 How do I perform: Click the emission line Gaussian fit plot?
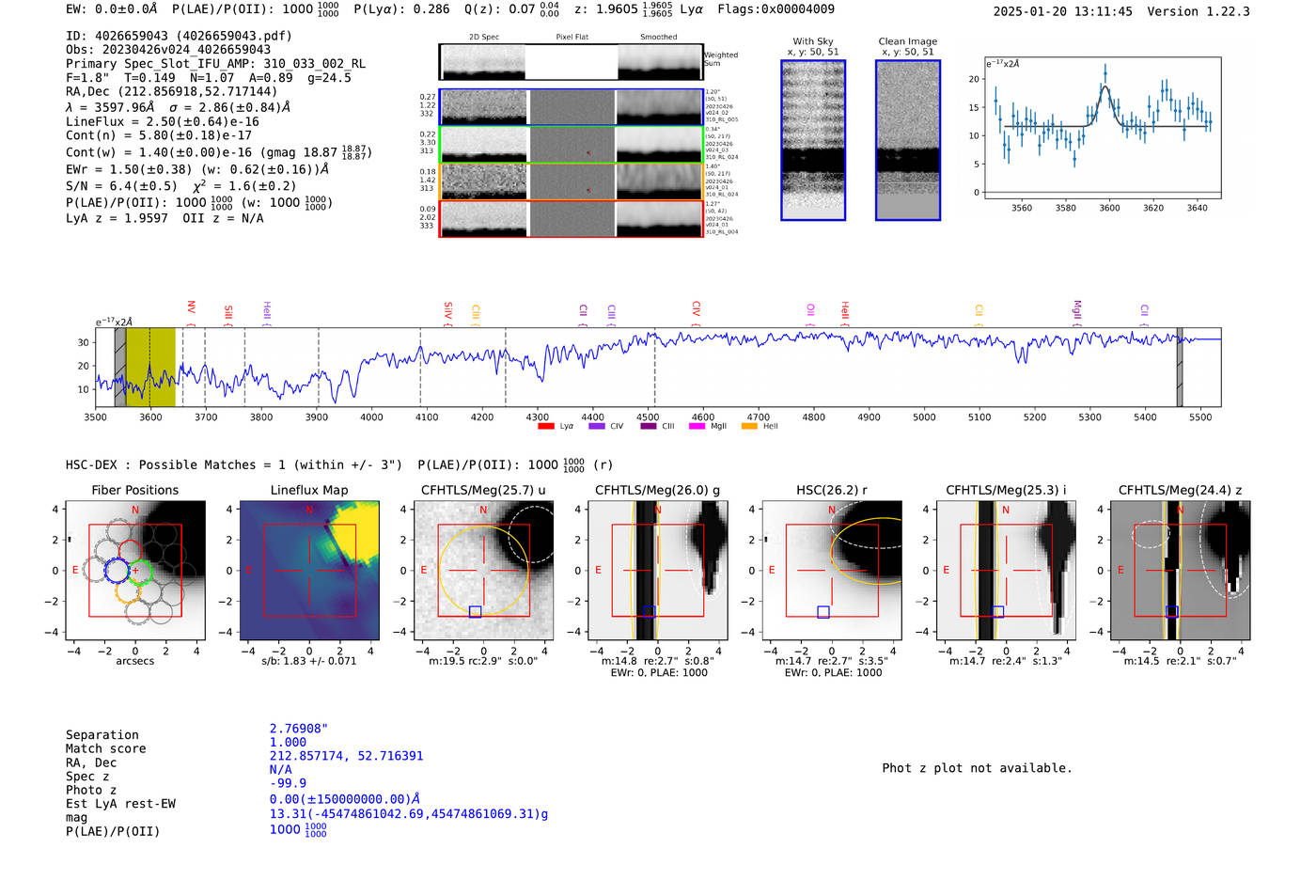tap(1102, 128)
